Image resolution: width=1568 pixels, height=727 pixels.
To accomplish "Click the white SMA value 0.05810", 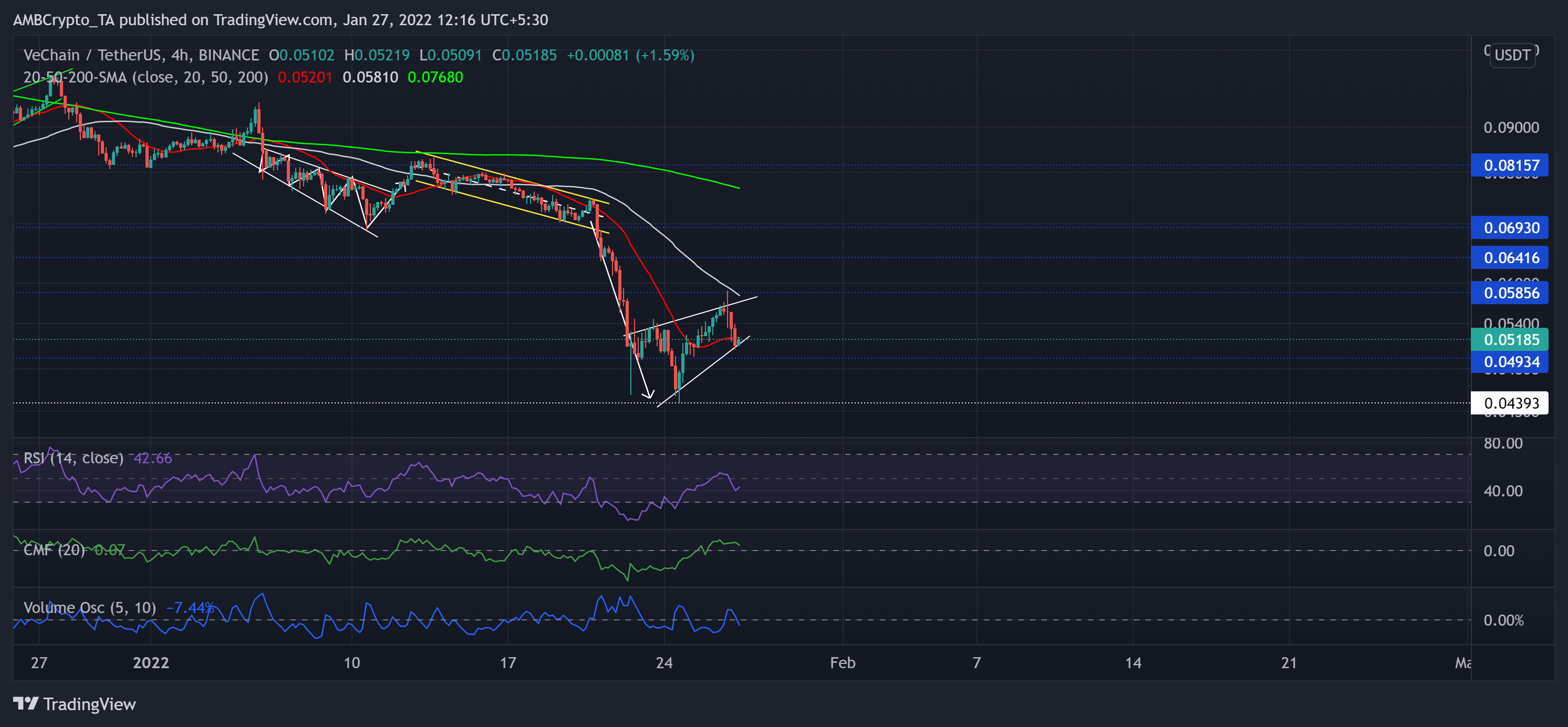I will click(x=370, y=77).
